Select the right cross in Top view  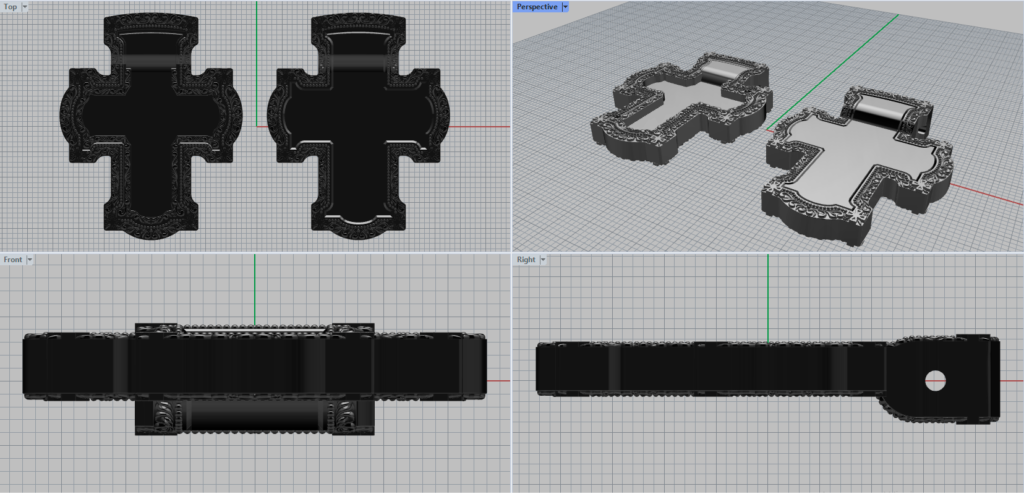[357, 130]
